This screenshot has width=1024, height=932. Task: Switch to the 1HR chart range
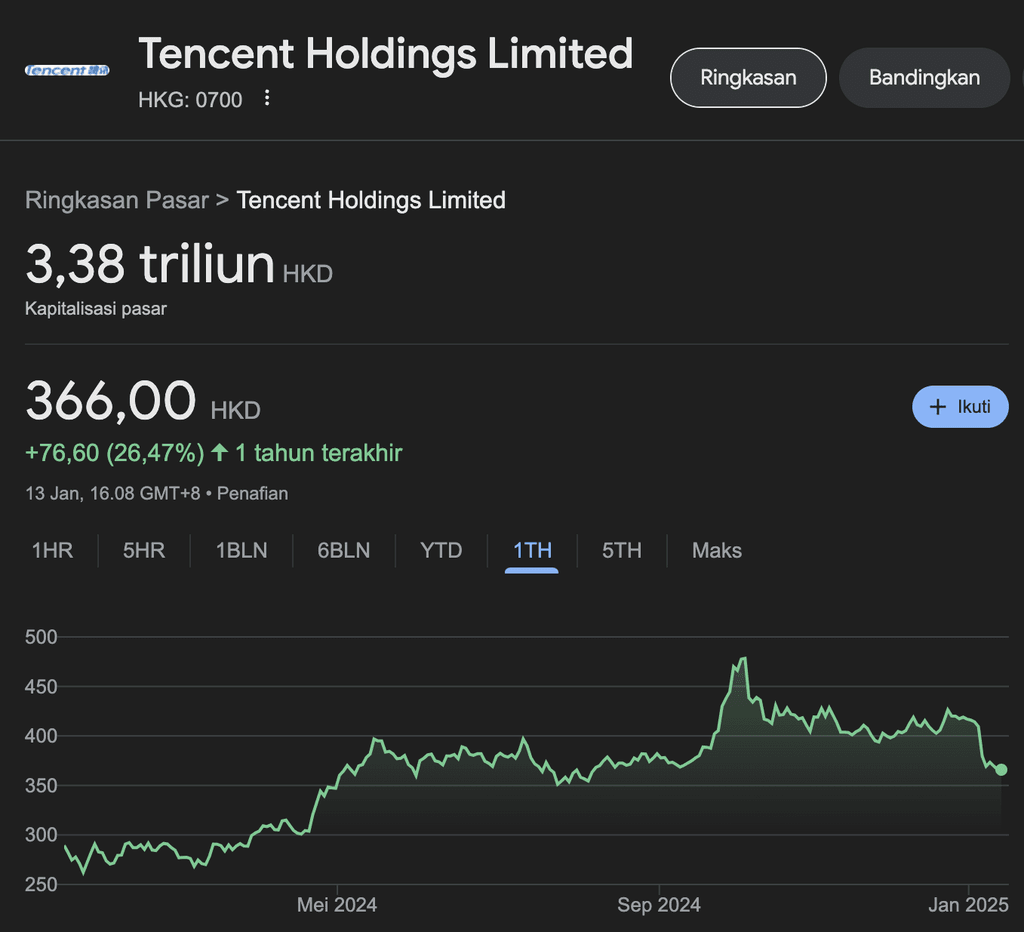52,551
